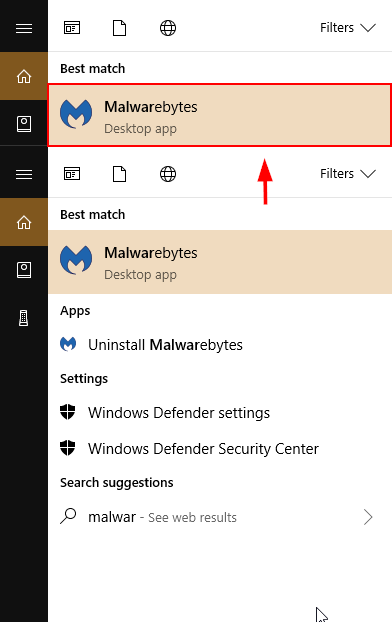
Task: Click the lower Web globe filter icon
Action: (168, 174)
